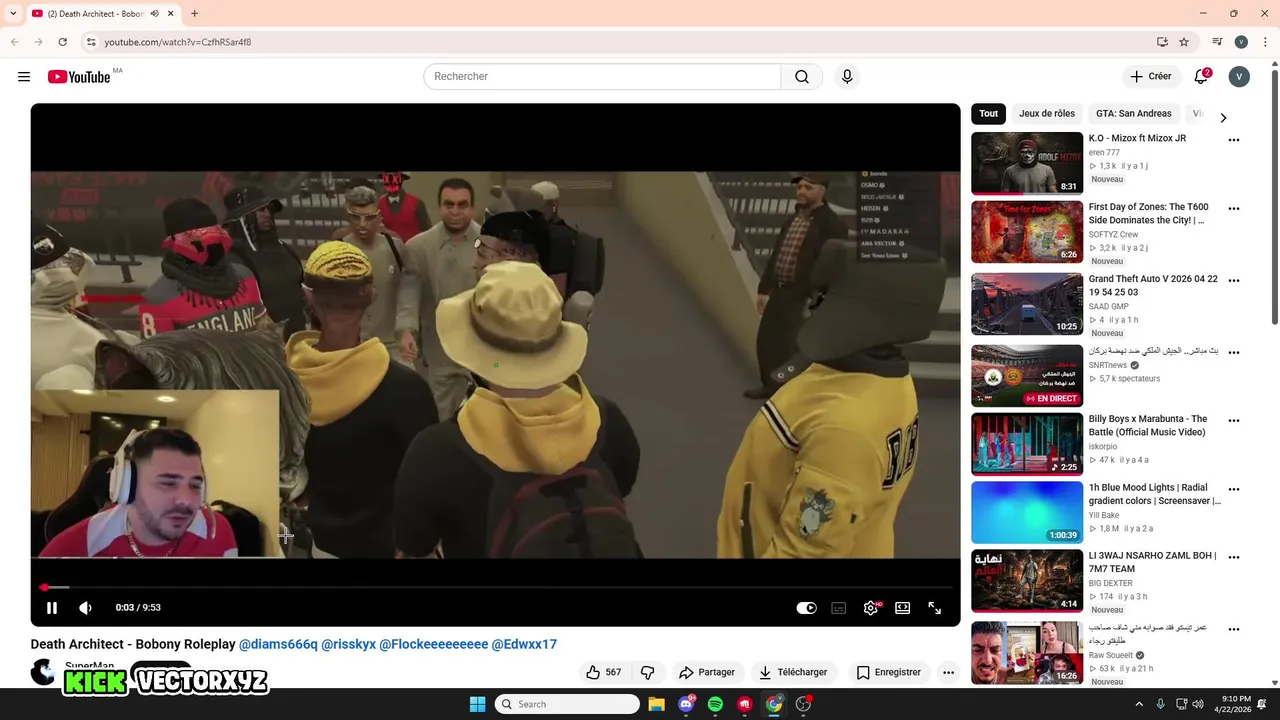Mute the tab via its speaker icon

point(155,14)
